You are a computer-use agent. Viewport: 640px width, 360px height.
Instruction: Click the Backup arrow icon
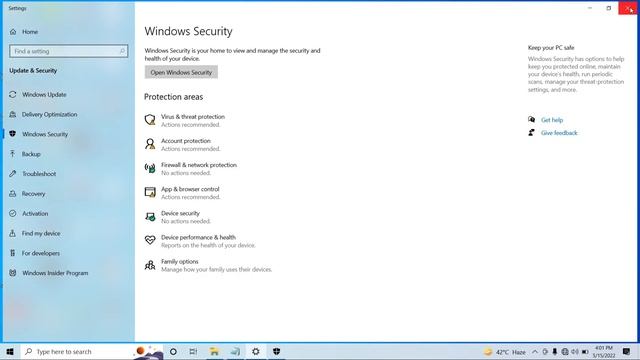point(13,154)
